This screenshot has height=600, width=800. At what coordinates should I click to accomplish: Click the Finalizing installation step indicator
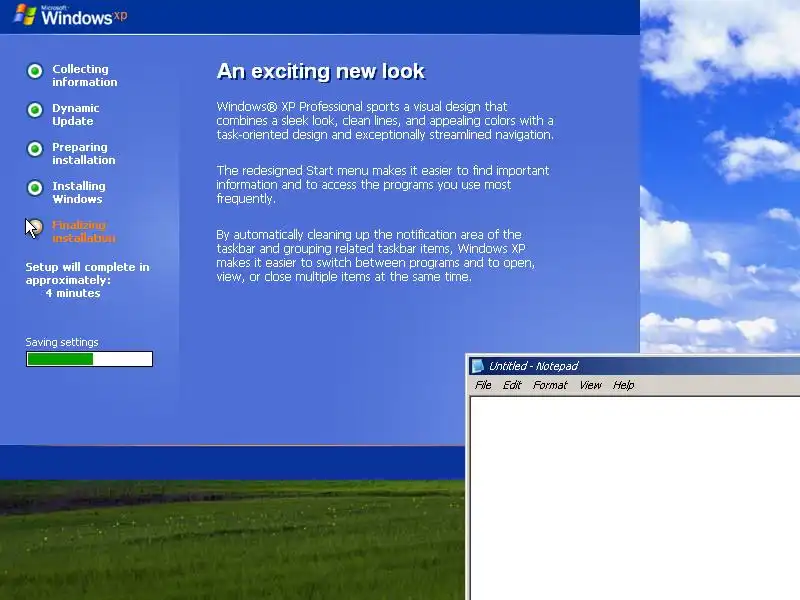(x=35, y=227)
